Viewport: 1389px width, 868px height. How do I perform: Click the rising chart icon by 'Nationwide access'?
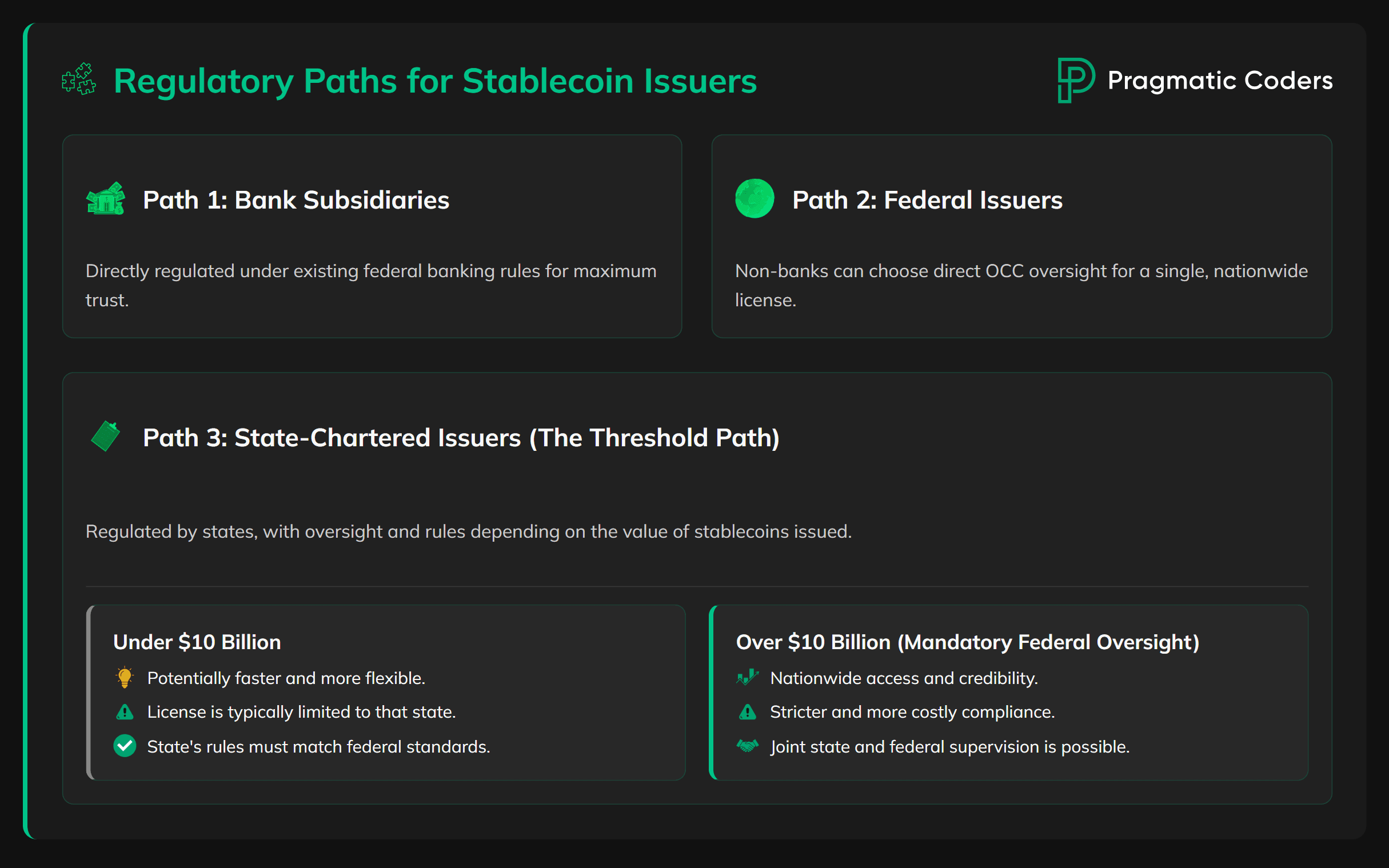tap(747, 677)
